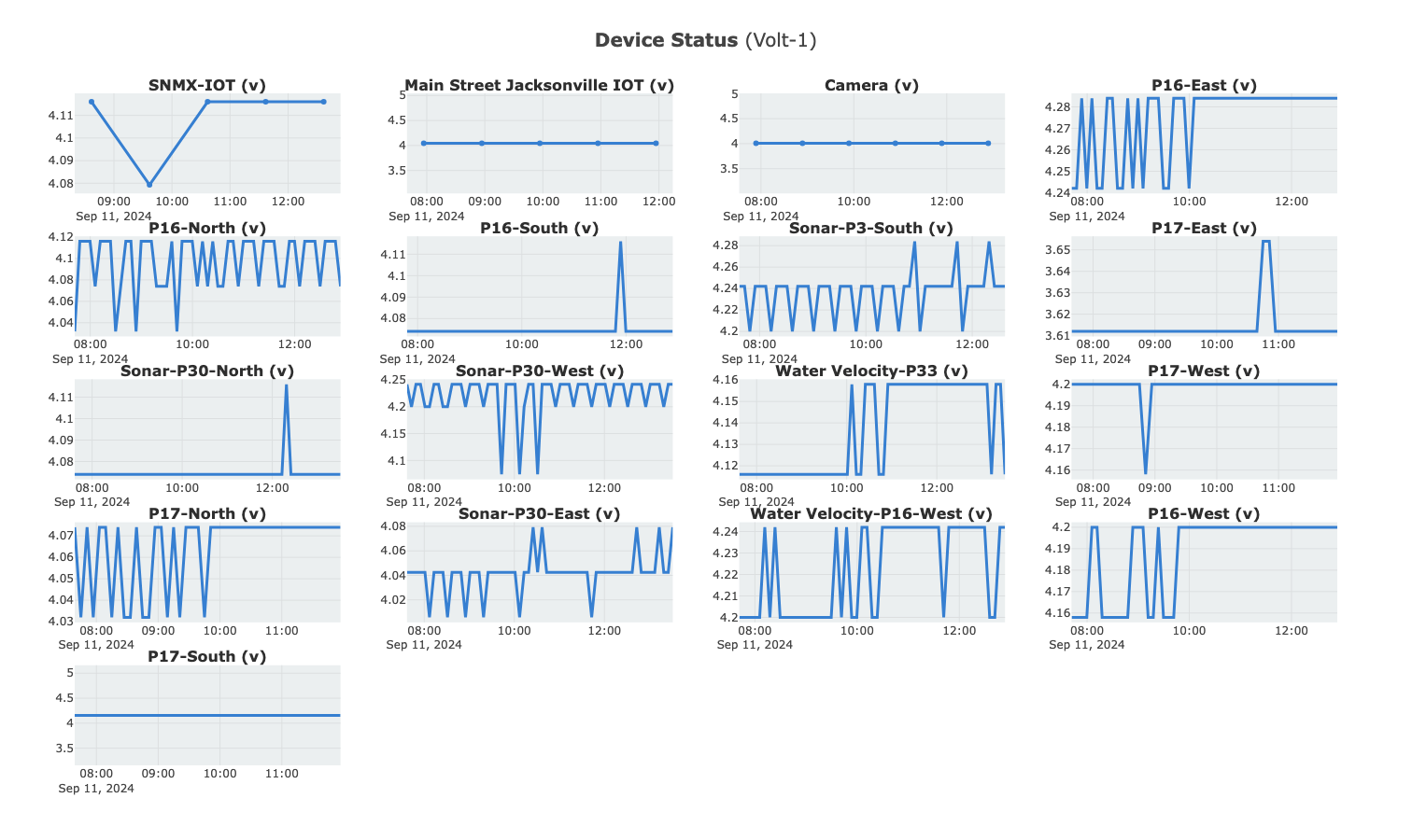Click the P16-East chart title
Image resolution: width=1412 pixels, height=840 pixels.
click(1204, 85)
